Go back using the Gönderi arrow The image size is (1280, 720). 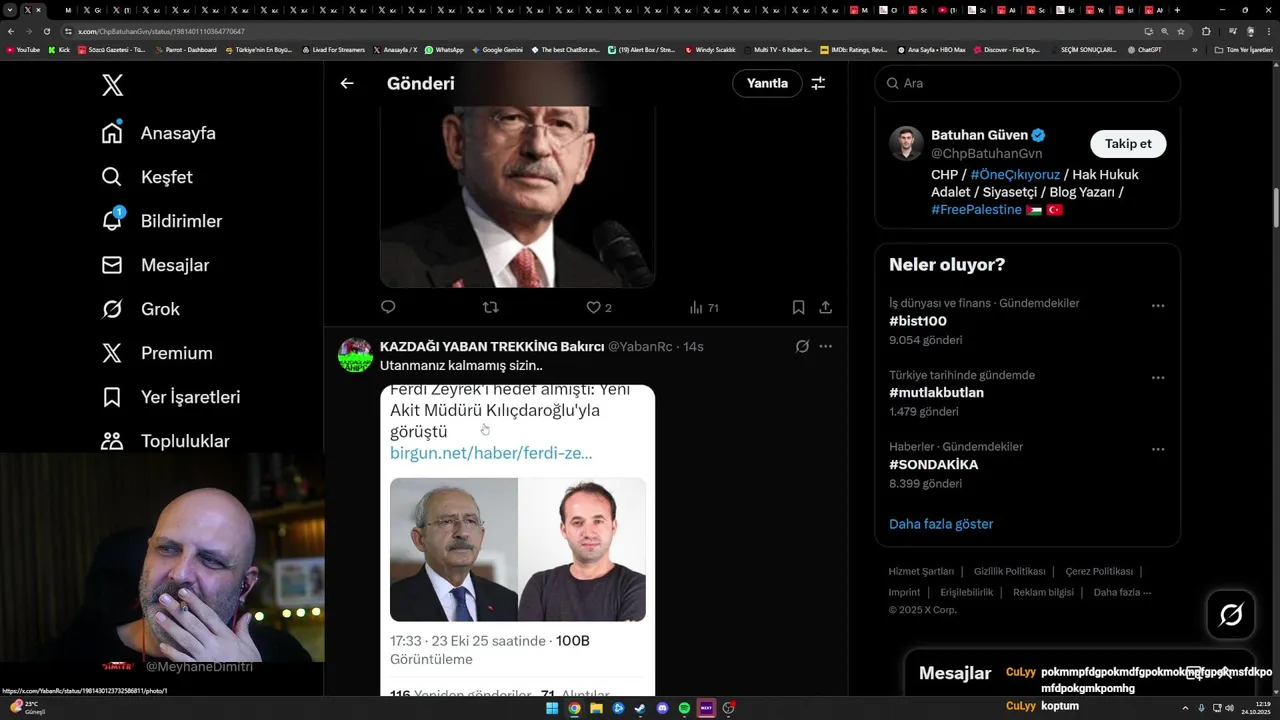coord(347,84)
